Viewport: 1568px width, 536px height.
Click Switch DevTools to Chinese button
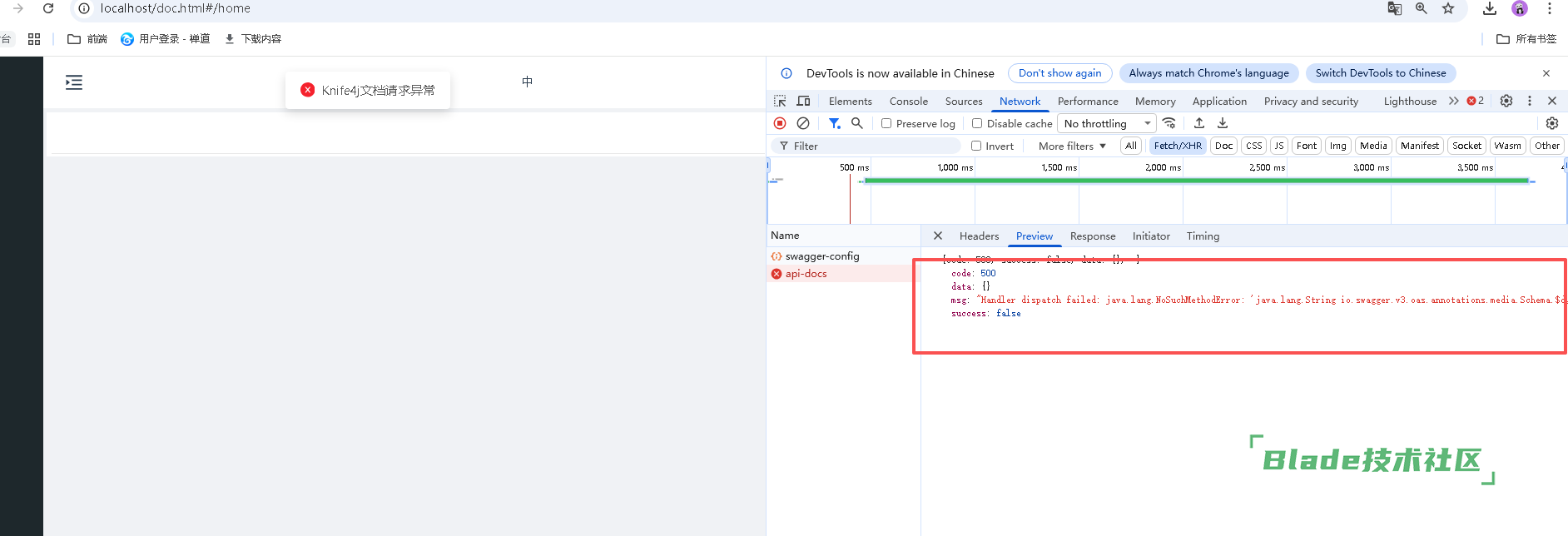pos(1380,73)
